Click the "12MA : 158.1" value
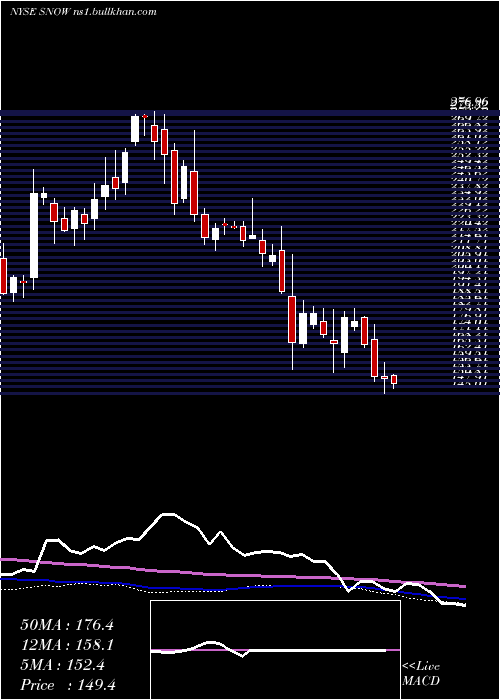The image size is (500, 700). pos(67,645)
